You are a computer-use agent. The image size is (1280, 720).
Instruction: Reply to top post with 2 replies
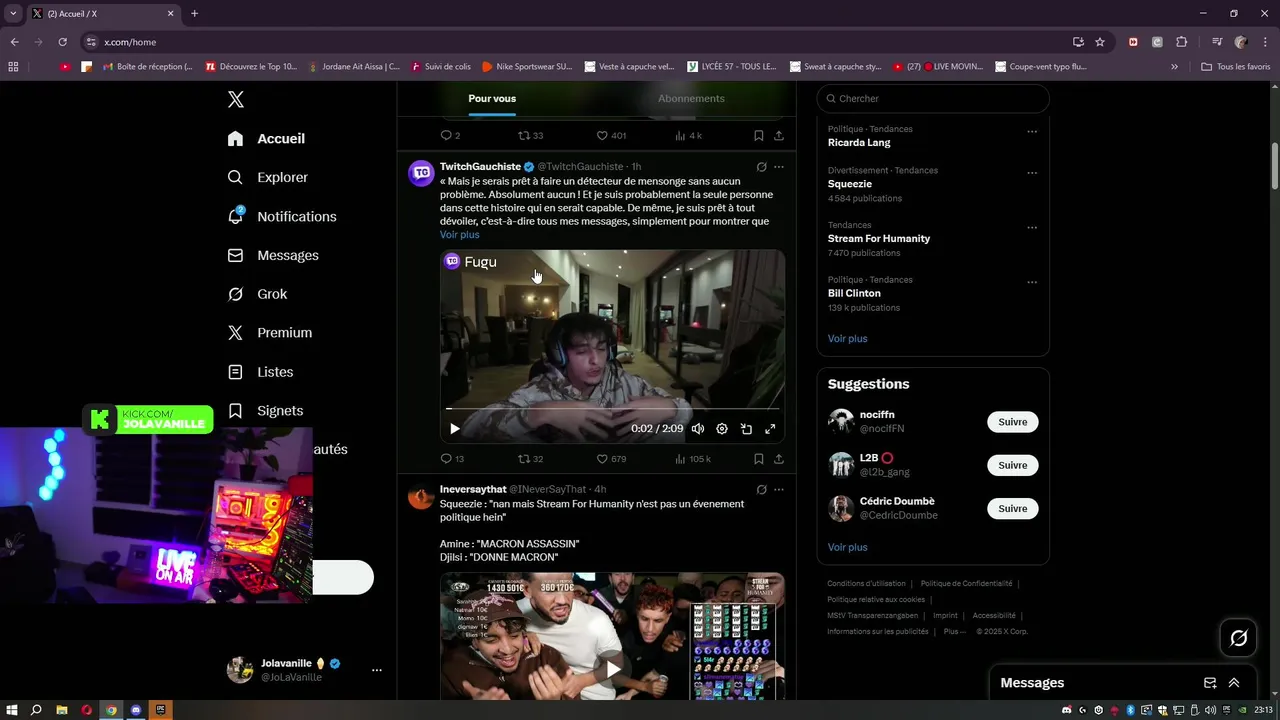tap(450, 136)
